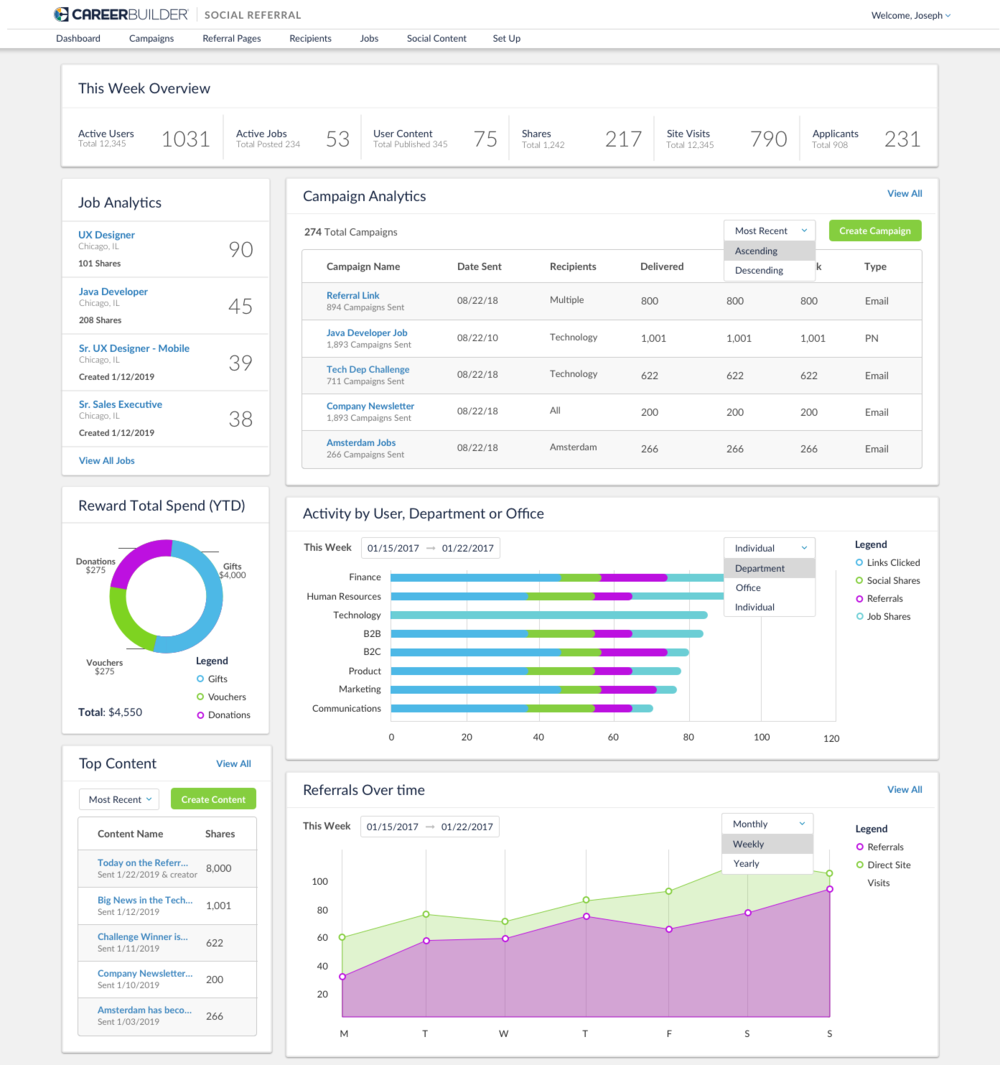Screen dimensions: 1000x1065
Task: Open the Company Newsletter campaign
Action: tap(370, 406)
